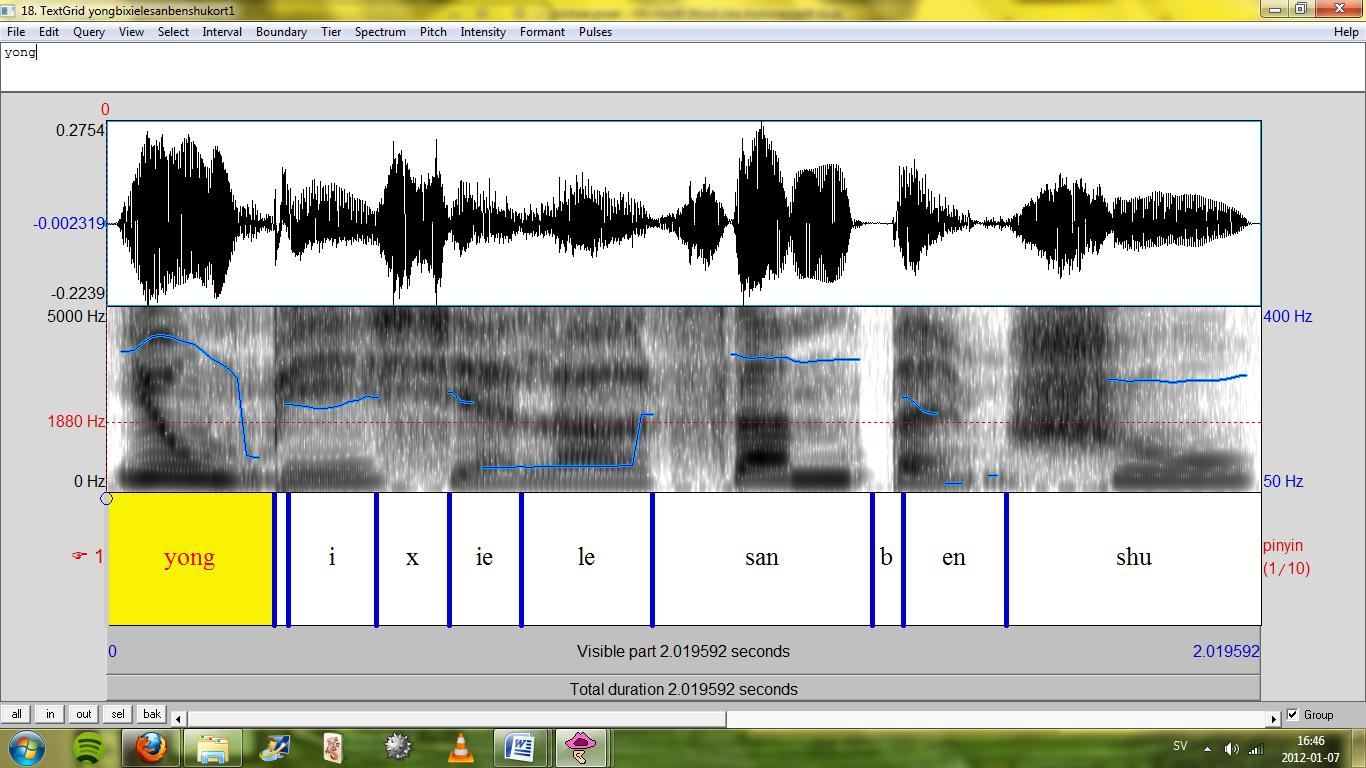Click the boundary between 'ie' and 'le'
Image resolution: width=1366 pixels, height=768 pixels.
click(x=521, y=559)
